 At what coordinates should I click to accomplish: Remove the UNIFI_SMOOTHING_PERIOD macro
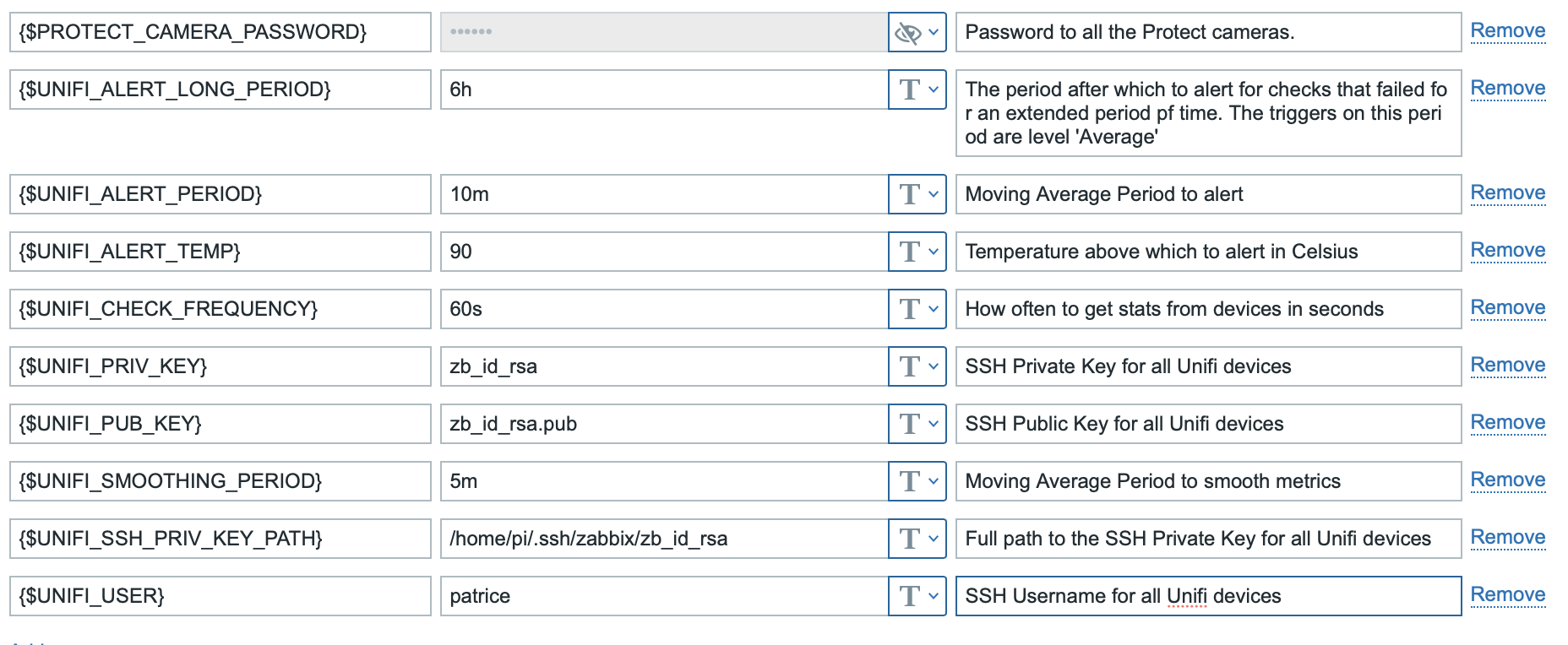coord(1508,480)
